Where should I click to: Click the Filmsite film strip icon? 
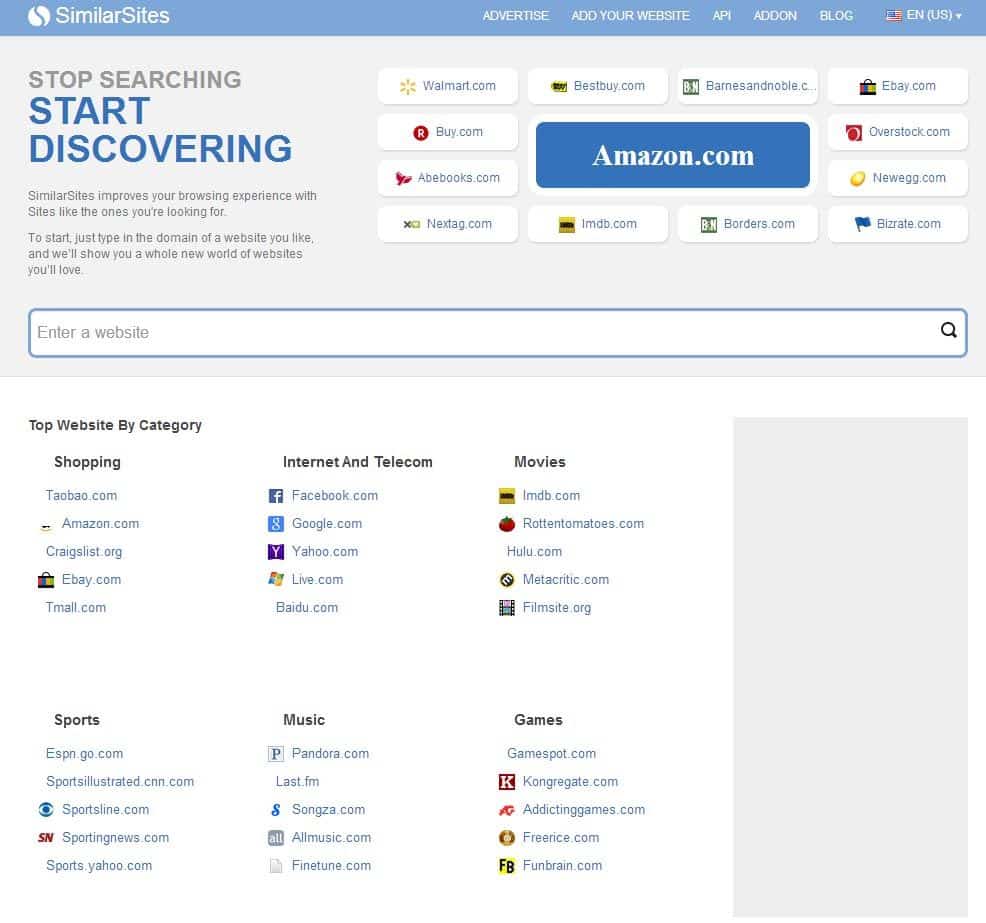pos(506,608)
